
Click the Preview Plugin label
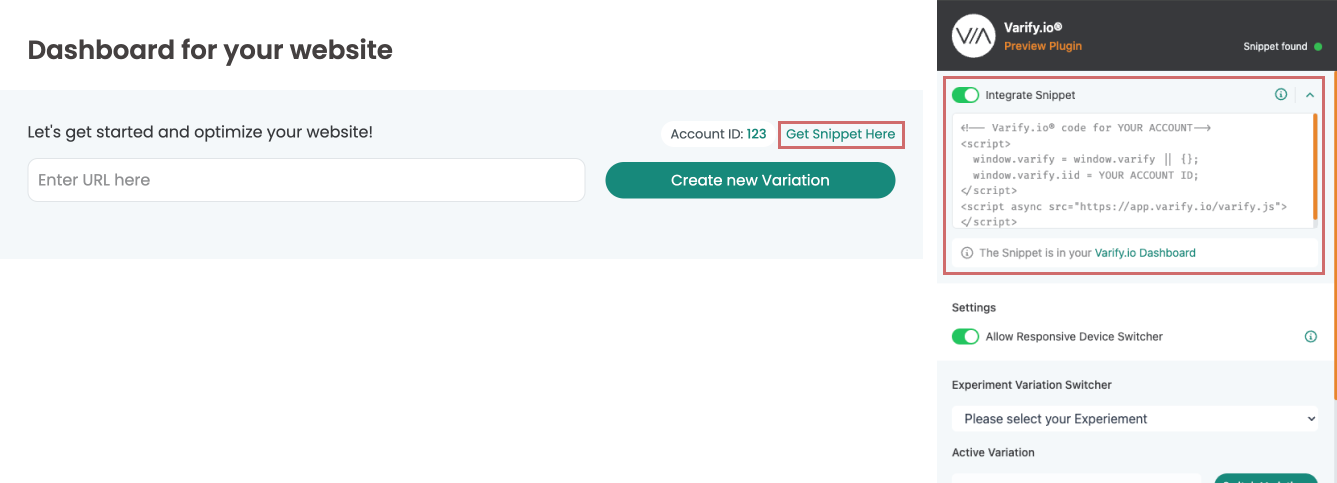point(1043,46)
